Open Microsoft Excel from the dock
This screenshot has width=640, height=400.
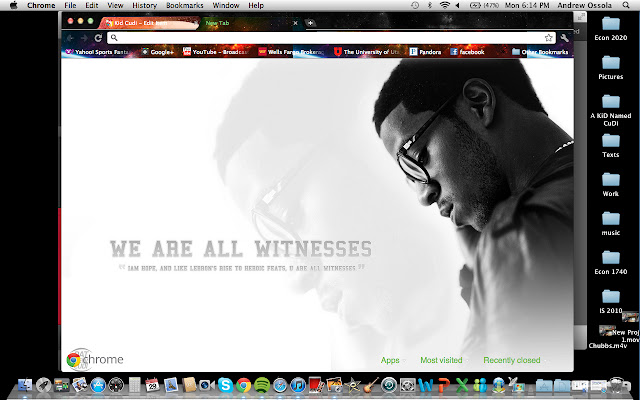point(462,385)
